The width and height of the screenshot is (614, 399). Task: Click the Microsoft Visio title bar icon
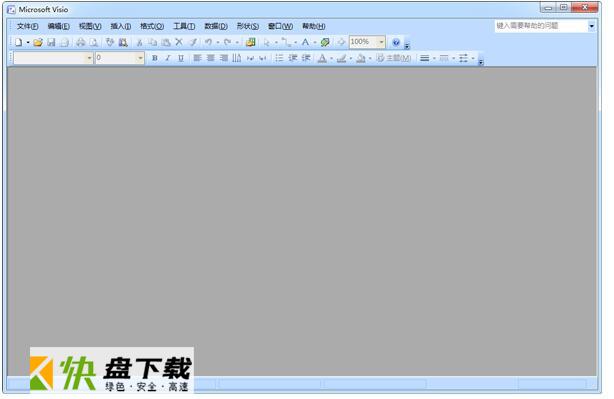coord(11,9)
